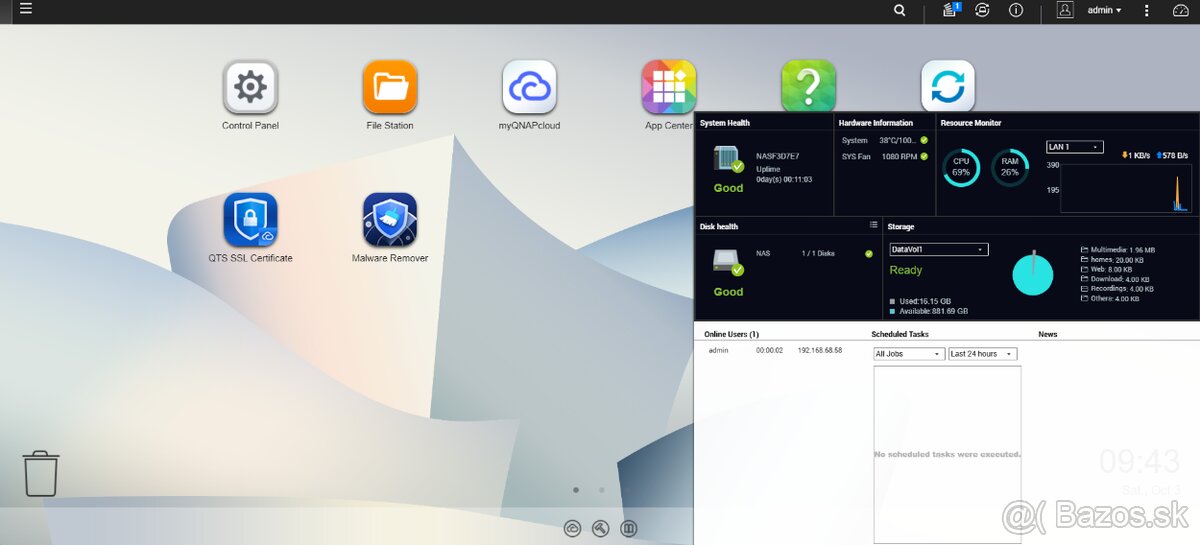1200x545 pixels.
Task: Click the Used 16.15 GB legend
Action: point(920,301)
